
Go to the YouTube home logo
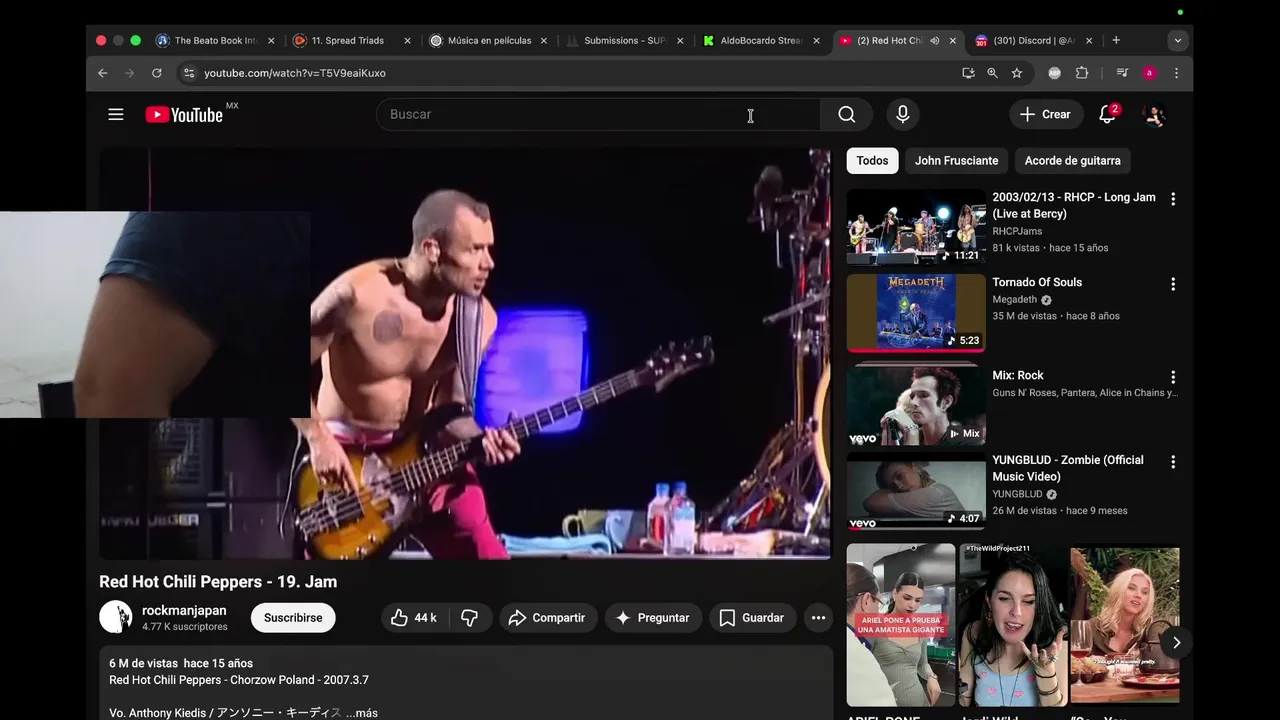pyautogui.click(x=185, y=115)
